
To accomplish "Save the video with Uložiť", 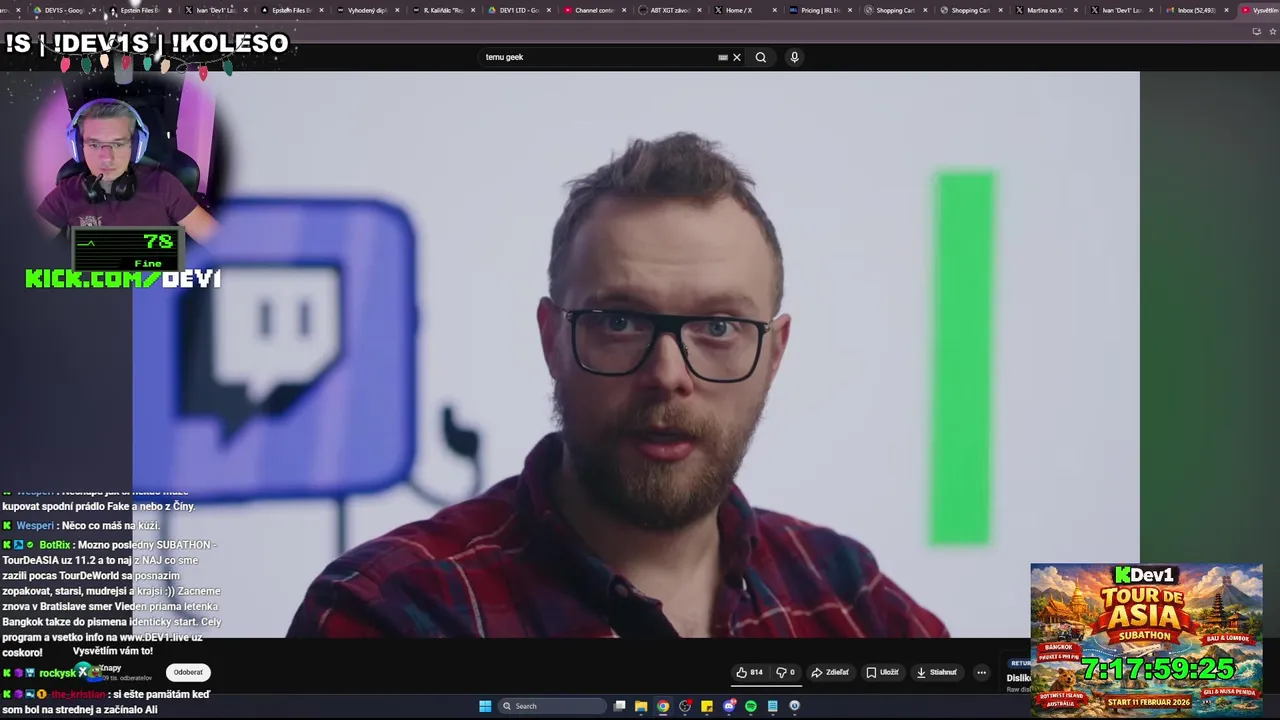I will 882,672.
